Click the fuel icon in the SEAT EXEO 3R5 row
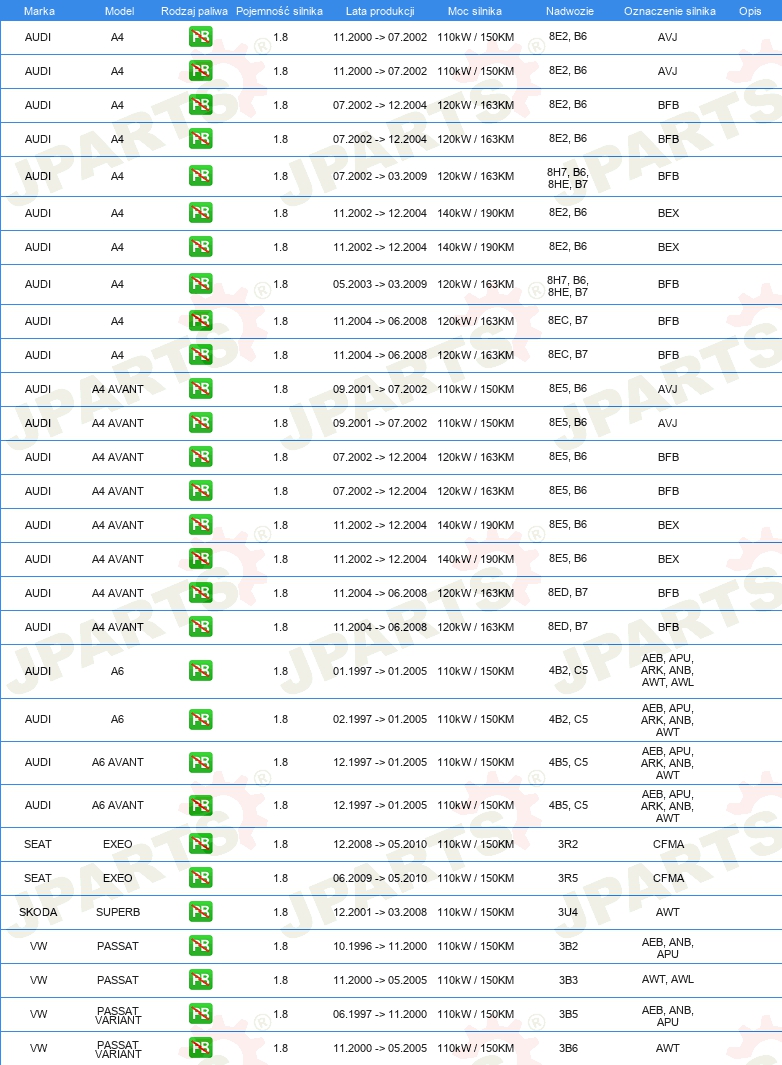782x1065 pixels. pyautogui.click(x=200, y=878)
